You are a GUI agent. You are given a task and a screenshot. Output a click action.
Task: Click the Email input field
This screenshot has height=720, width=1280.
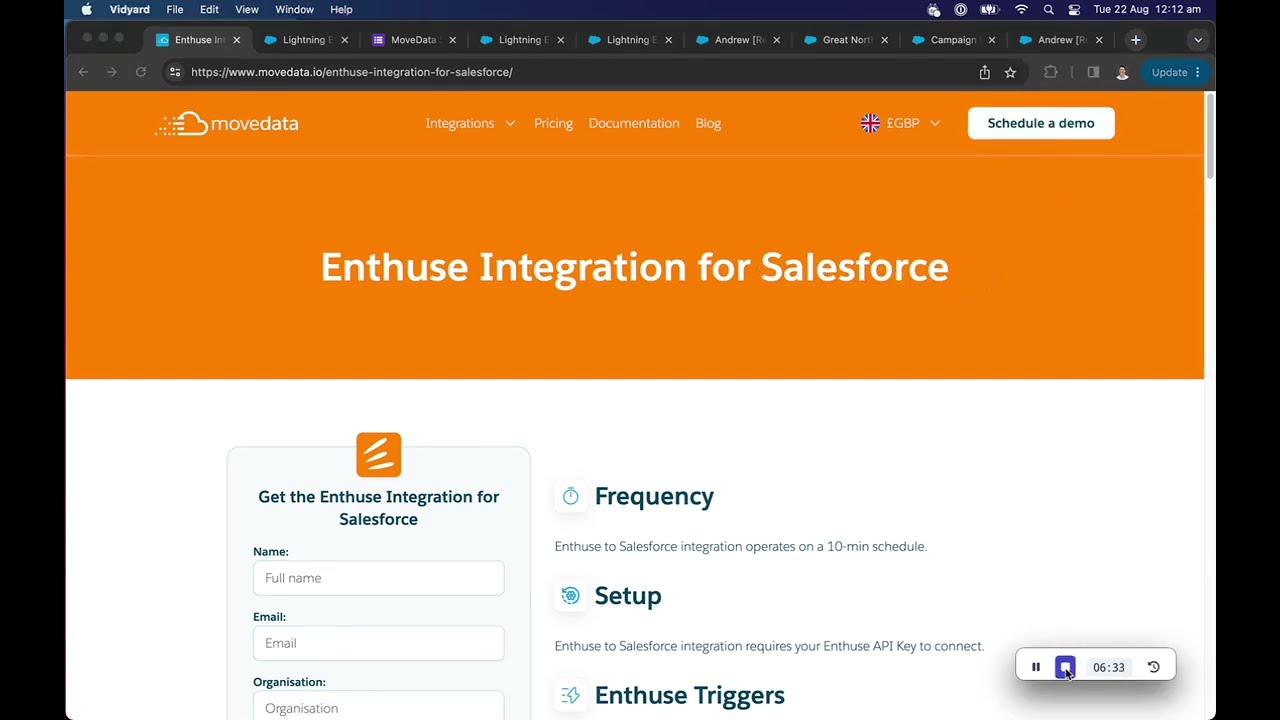(379, 643)
